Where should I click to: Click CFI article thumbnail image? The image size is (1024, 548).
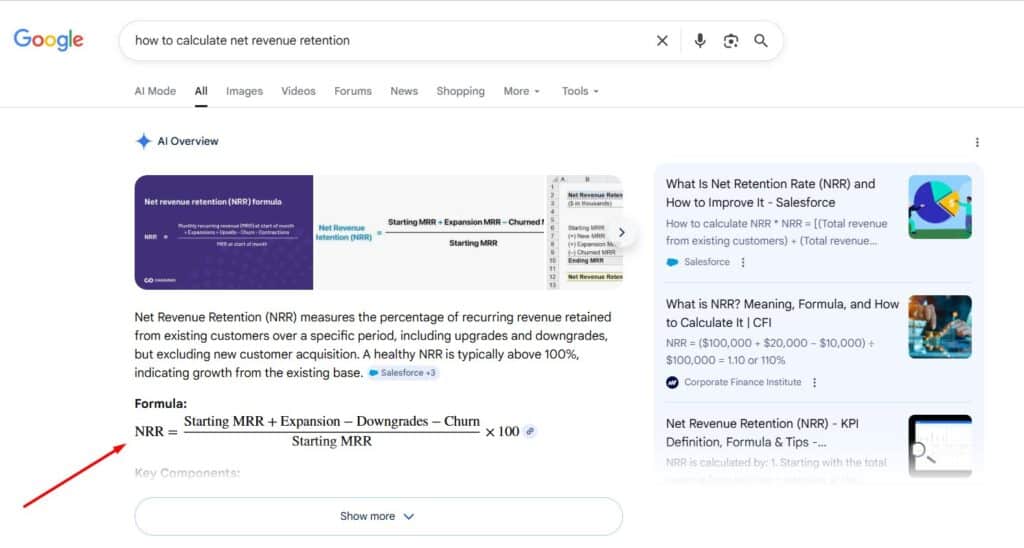coord(940,327)
